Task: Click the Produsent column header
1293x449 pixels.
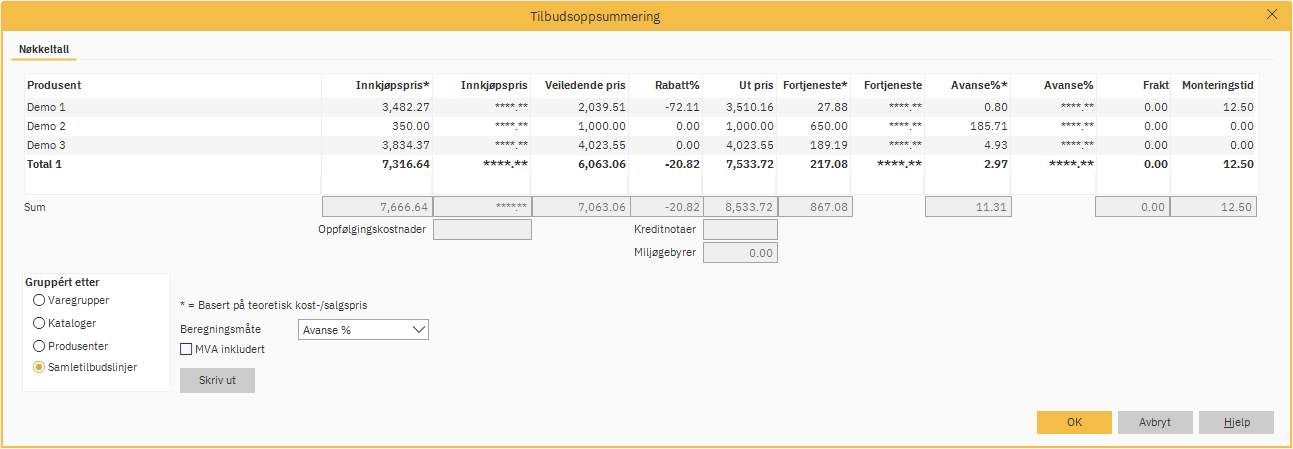Action: tap(54, 86)
